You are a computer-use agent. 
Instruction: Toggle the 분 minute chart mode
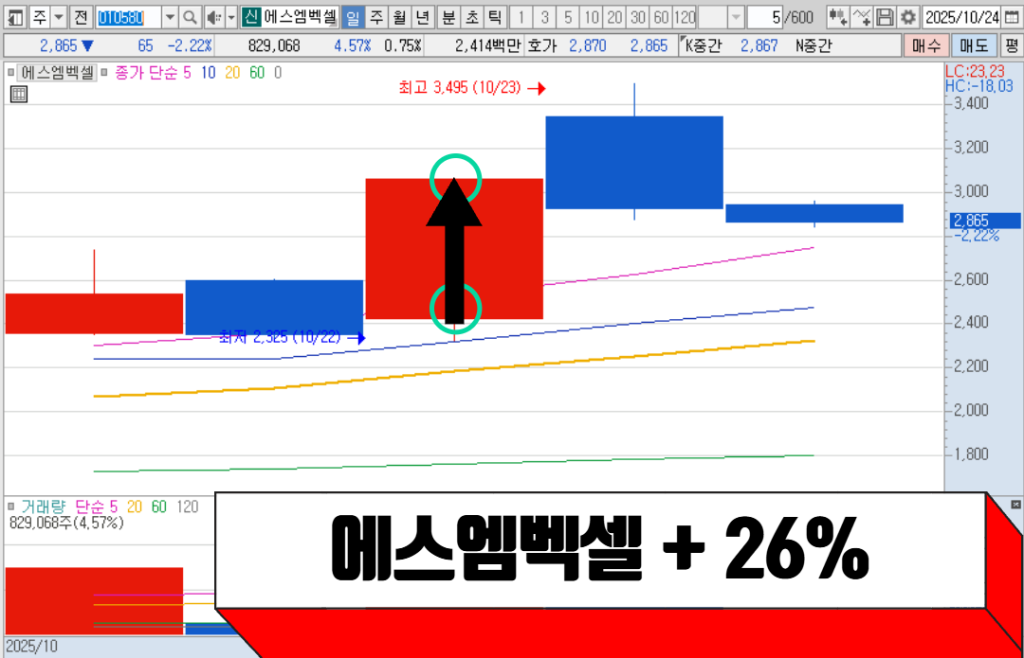[448, 17]
